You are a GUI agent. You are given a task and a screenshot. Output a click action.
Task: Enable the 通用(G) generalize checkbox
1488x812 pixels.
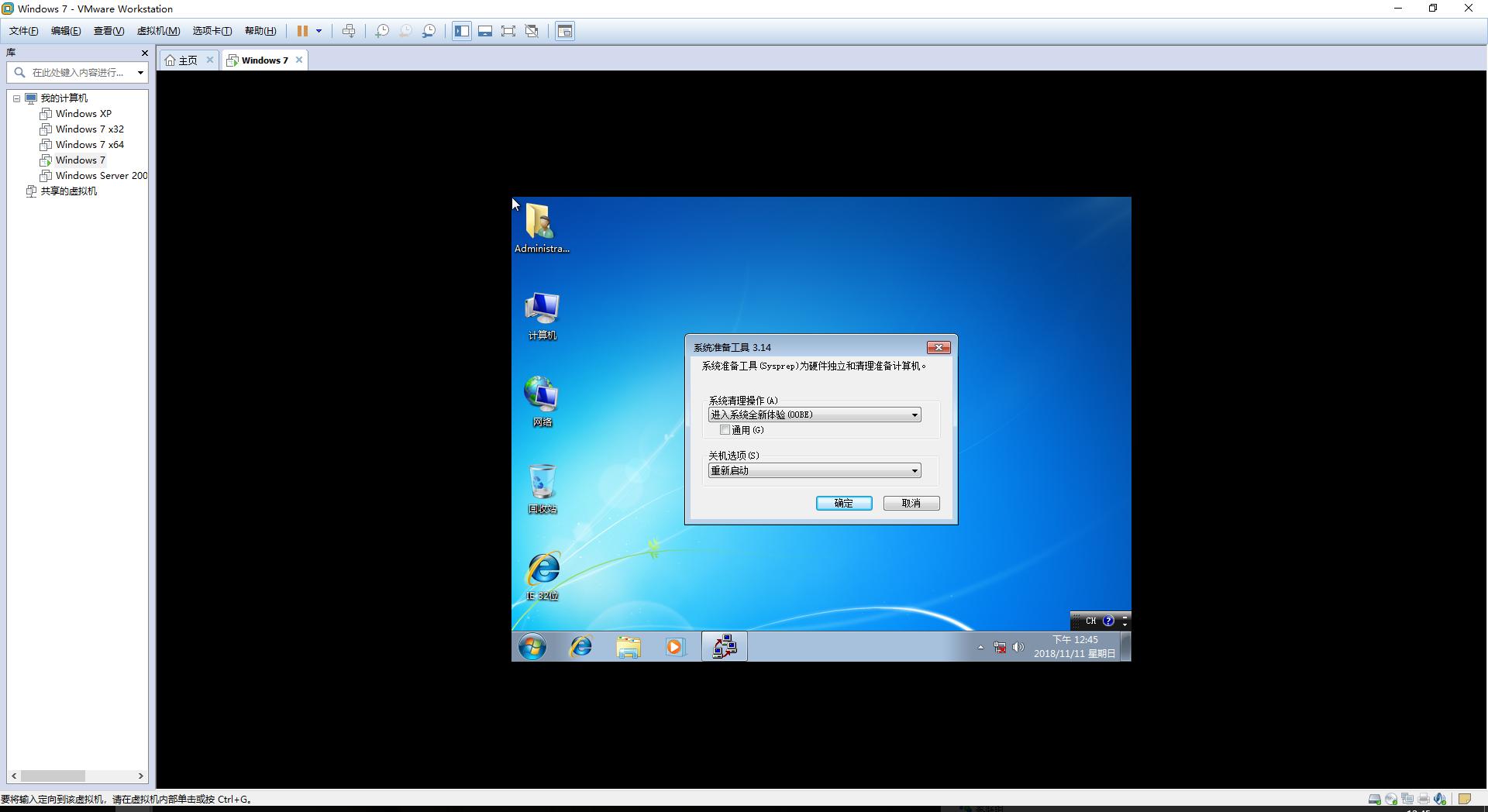click(725, 429)
